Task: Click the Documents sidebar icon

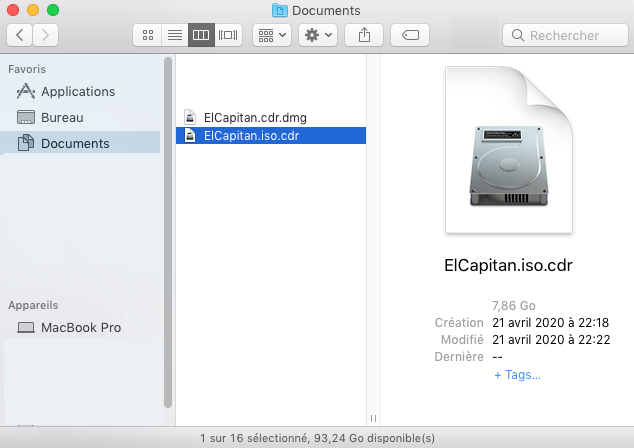Action: (x=26, y=143)
